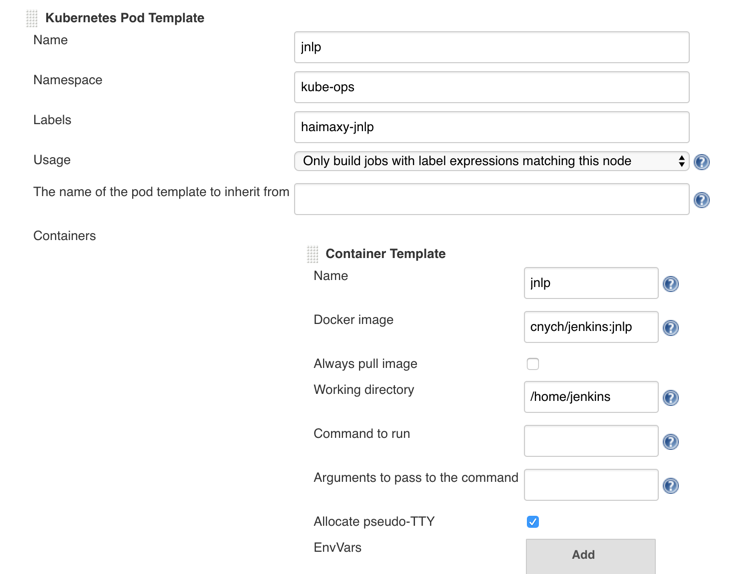
Task: Open help for pod template inherit field
Action: [x=702, y=200]
